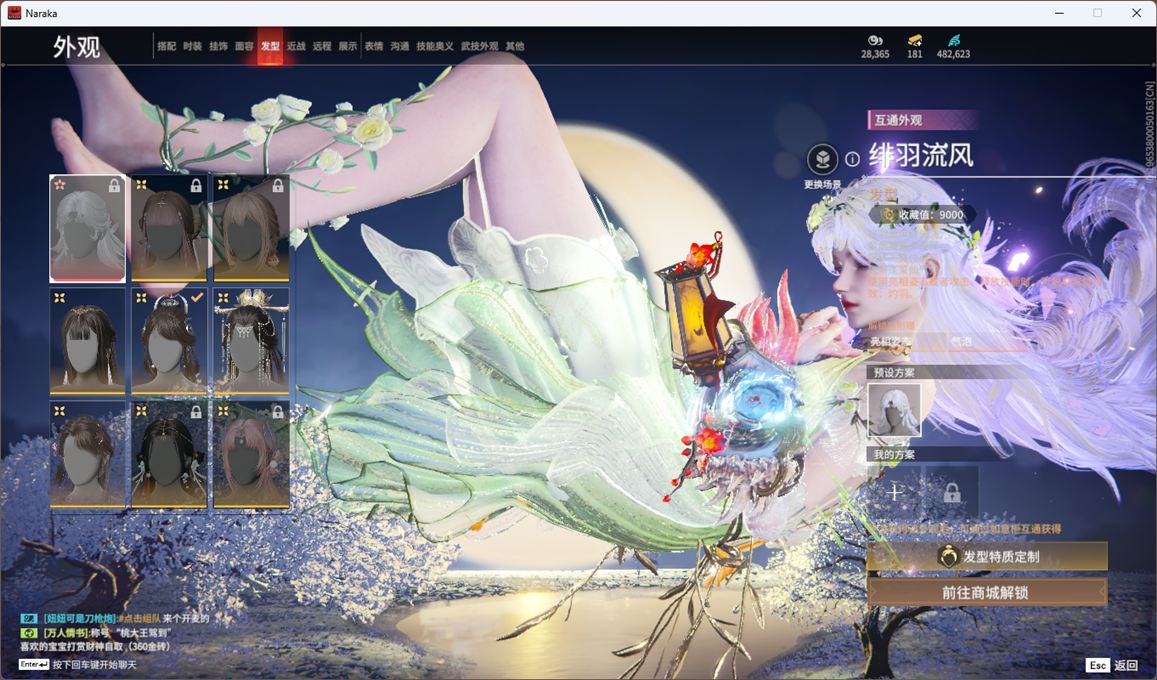Click the info icon beside 绯羽流风

click(852, 159)
